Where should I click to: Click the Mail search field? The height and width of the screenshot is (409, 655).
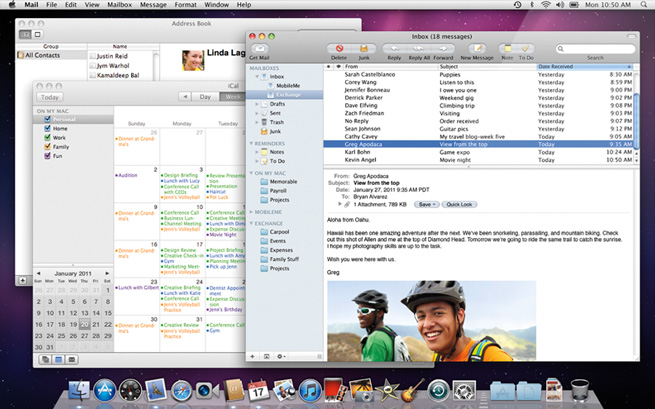point(595,48)
